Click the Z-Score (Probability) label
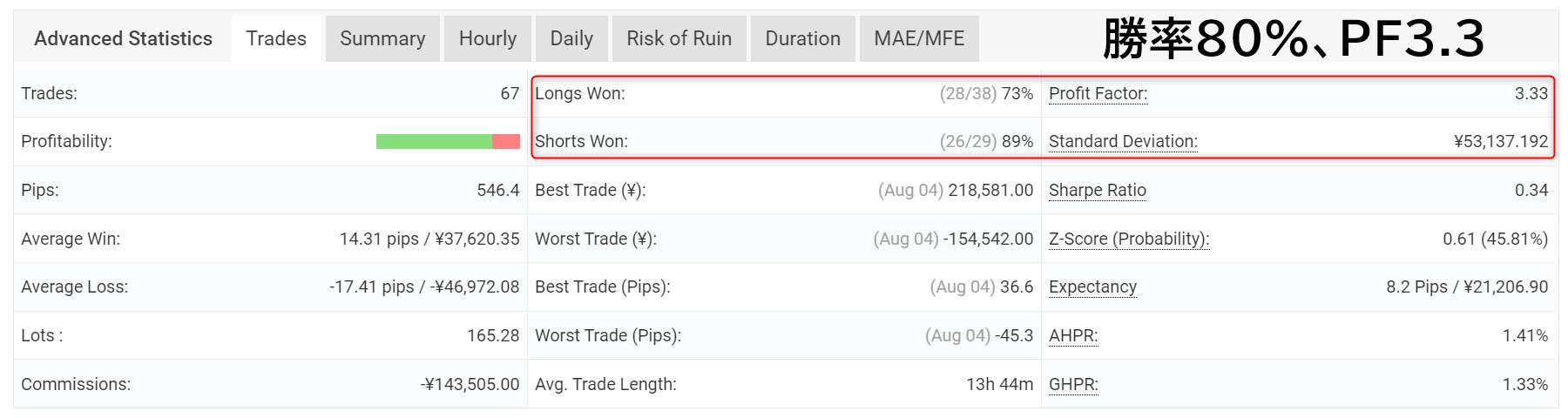This screenshot has height=418, width=1568. (1129, 239)
